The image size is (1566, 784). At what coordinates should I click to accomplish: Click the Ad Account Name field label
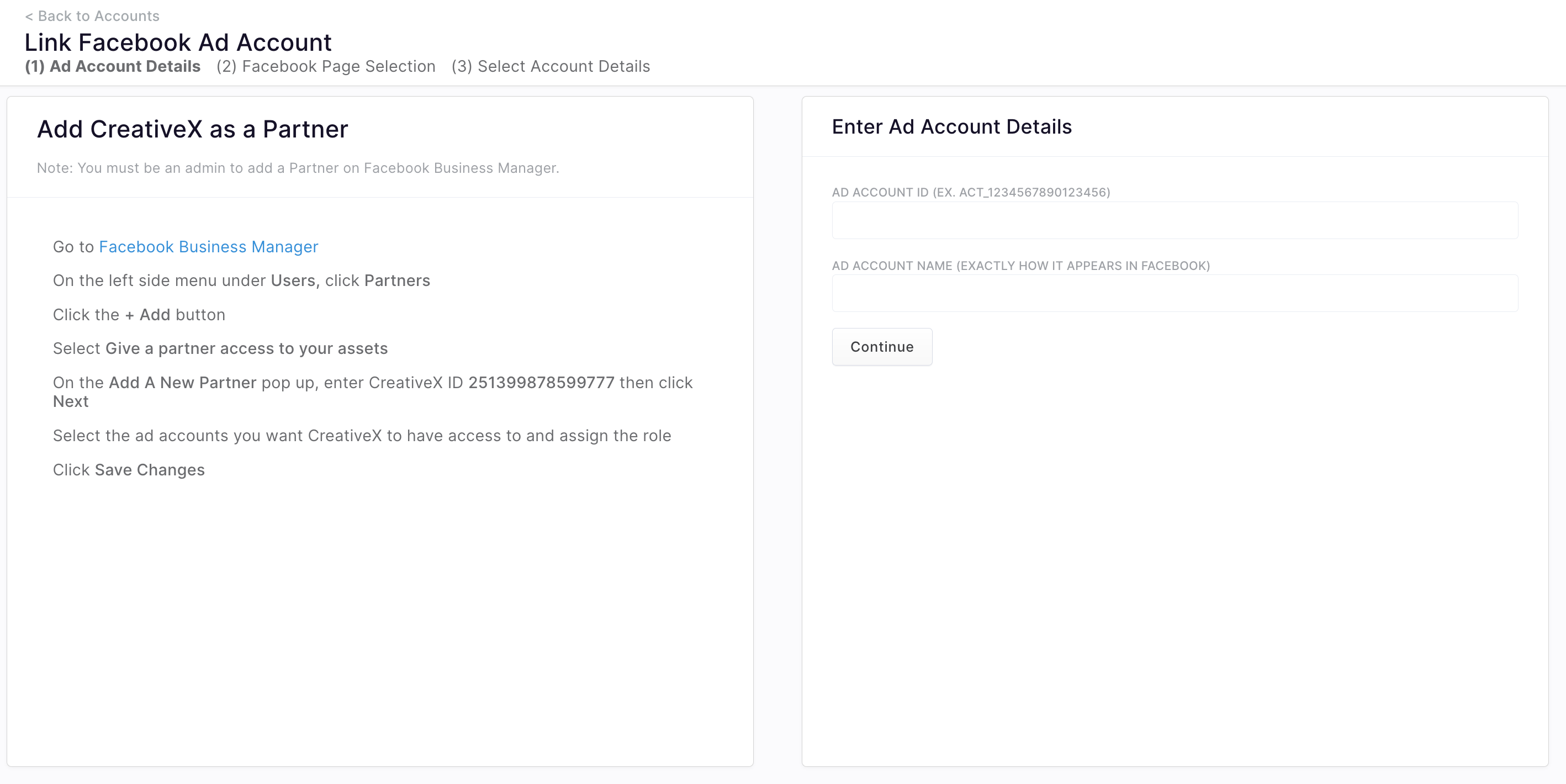1020,266
